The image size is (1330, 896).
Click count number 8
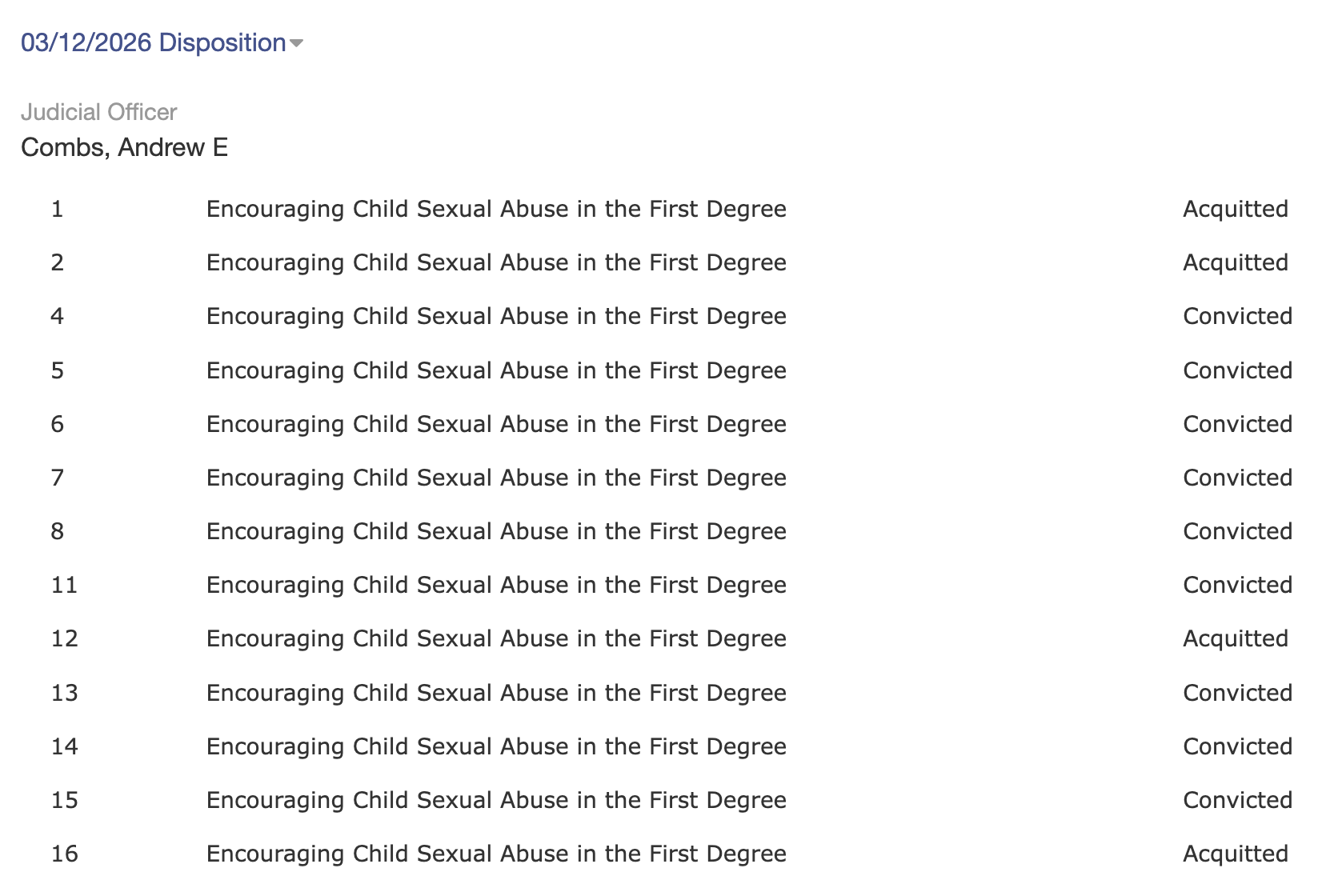coord(57,531)
